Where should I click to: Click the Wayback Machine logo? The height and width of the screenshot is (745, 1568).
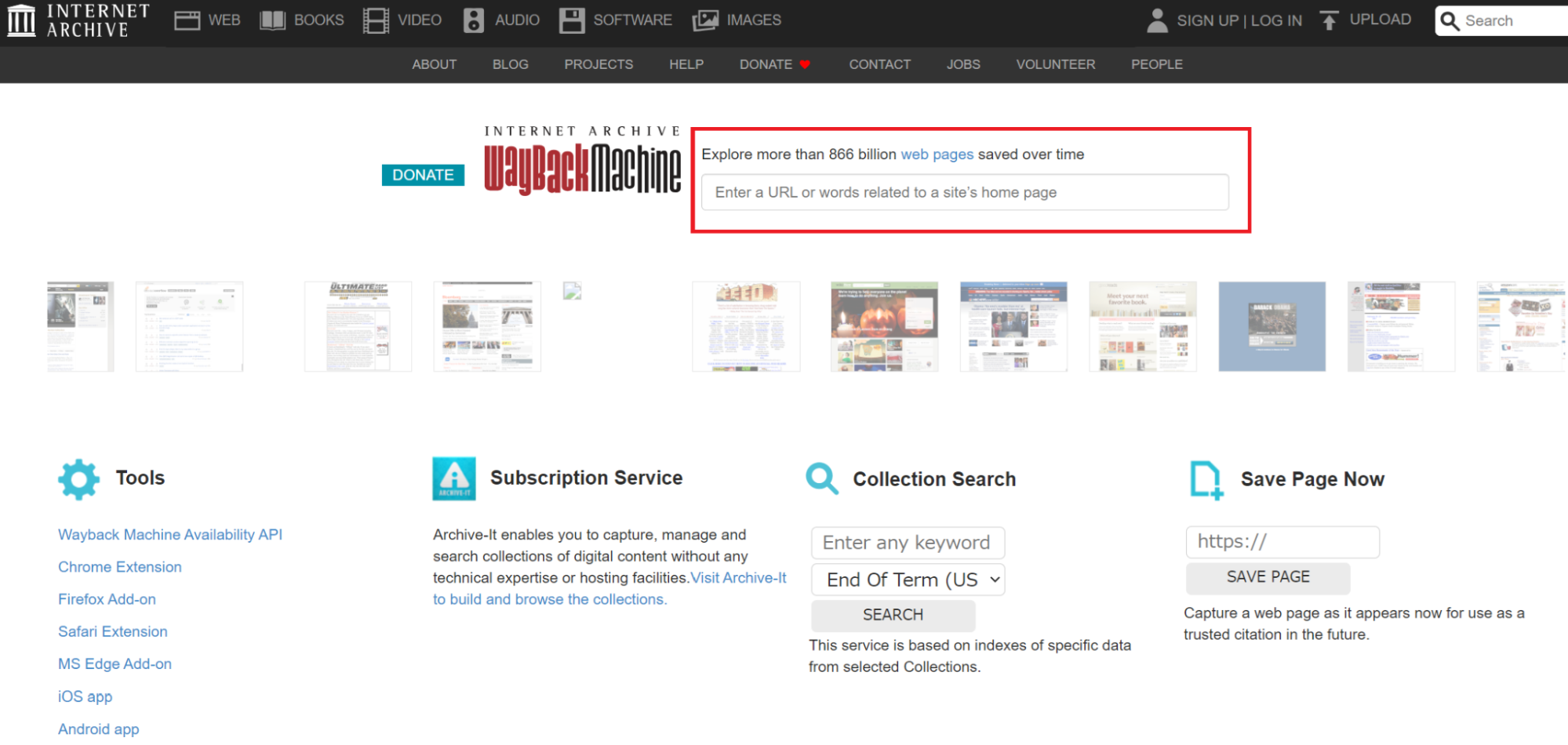pos(582,161)
